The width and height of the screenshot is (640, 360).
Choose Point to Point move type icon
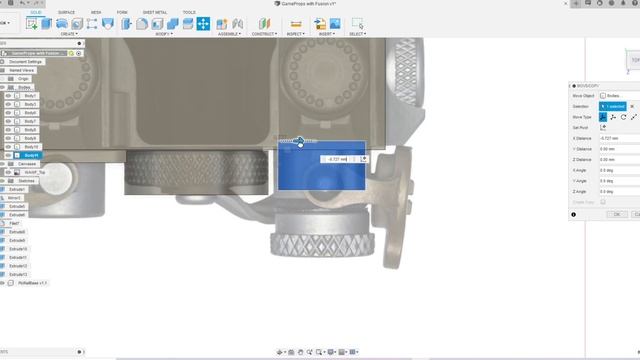[x=633, y=117]
